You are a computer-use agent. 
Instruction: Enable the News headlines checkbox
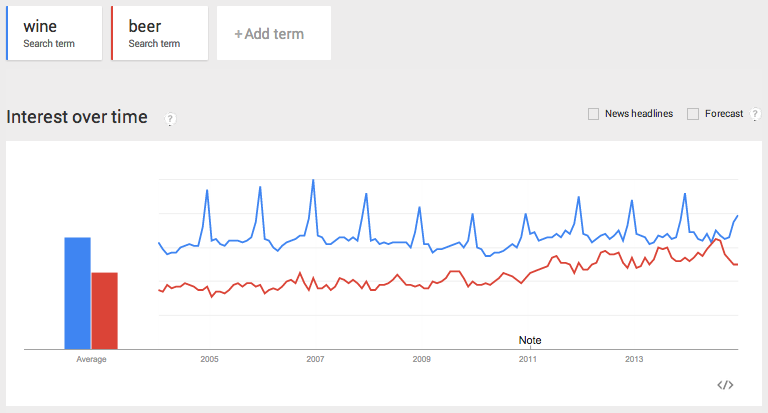(593, 114)
